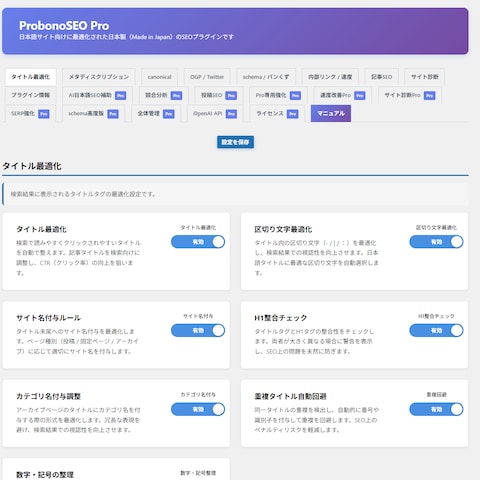Click the カテゴリ名付与調整 card heading
Viewport: 480px width, 480px height.
(49, 396)
